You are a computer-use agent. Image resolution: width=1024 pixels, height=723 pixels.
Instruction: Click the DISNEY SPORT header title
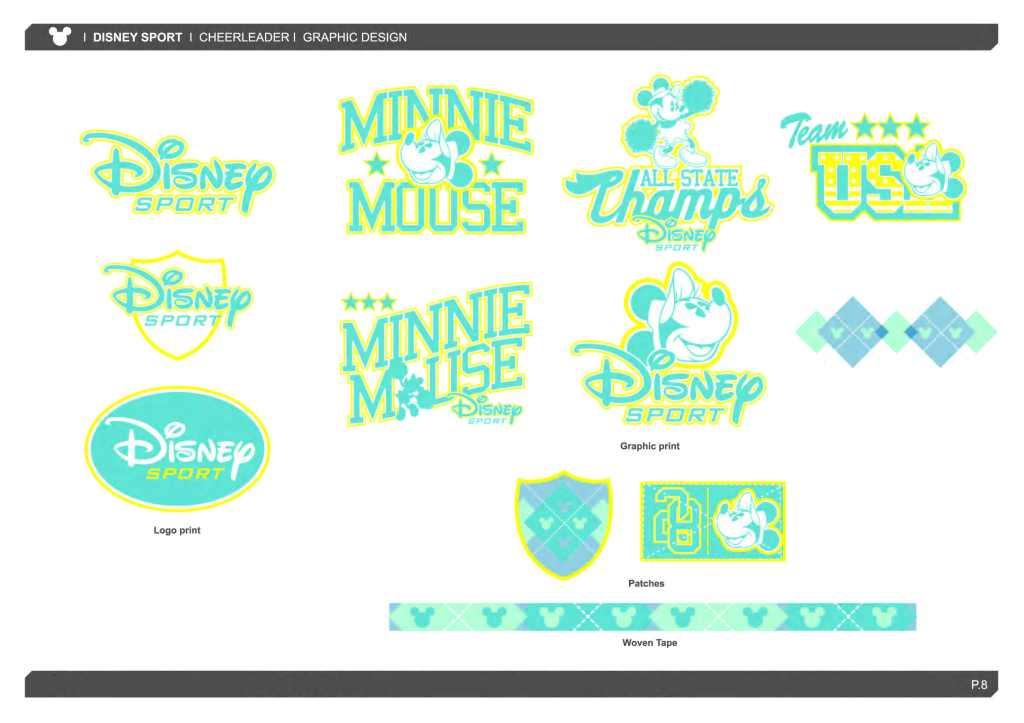tap(138, 38)
